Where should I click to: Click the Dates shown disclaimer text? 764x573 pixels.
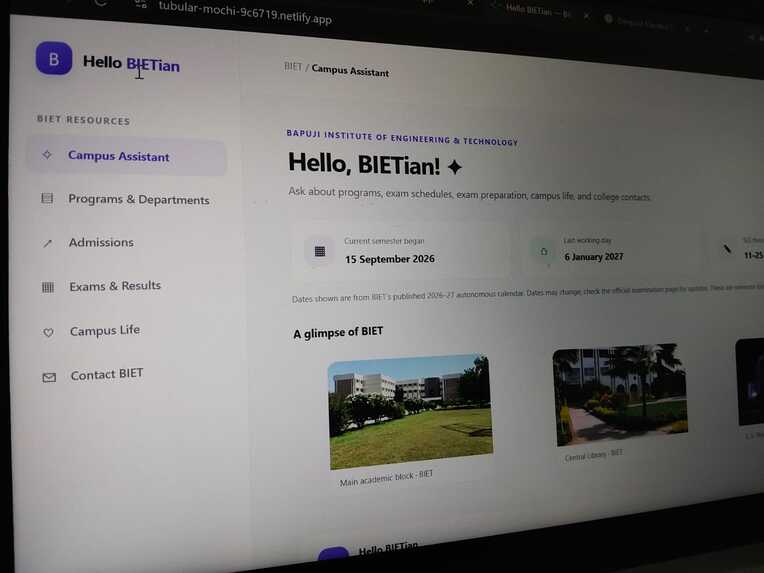[x=526, y=293]
